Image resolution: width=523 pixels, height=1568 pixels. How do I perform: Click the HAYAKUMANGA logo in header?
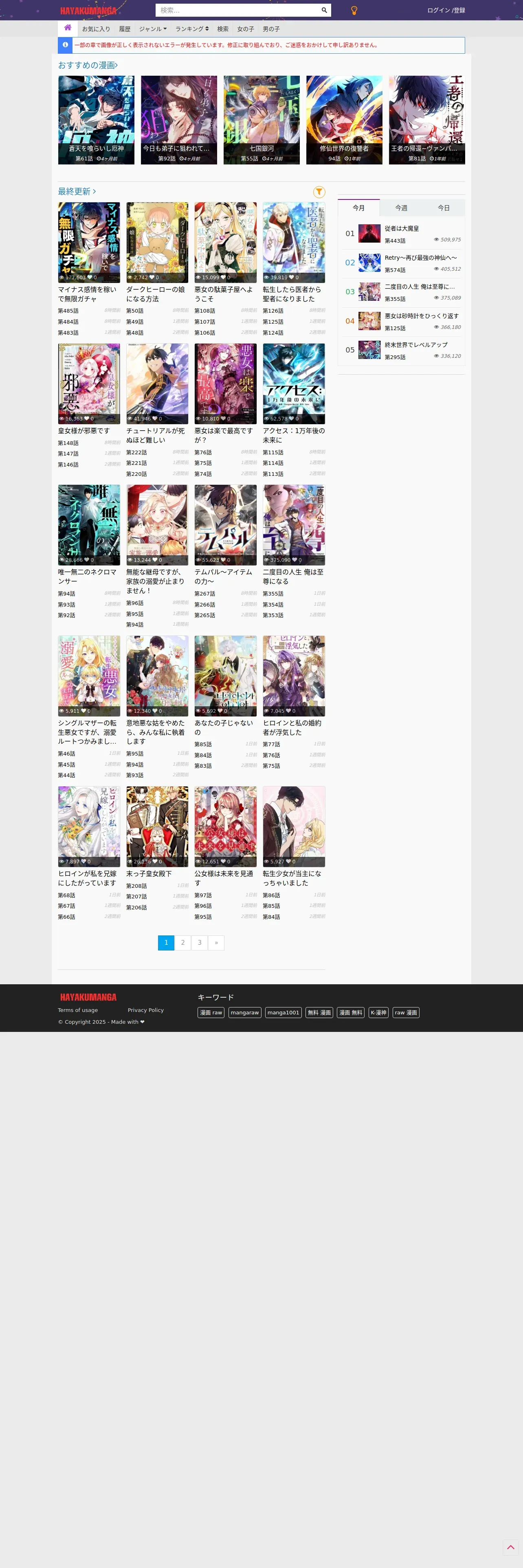pyautogui.click(x=88, y=11)
